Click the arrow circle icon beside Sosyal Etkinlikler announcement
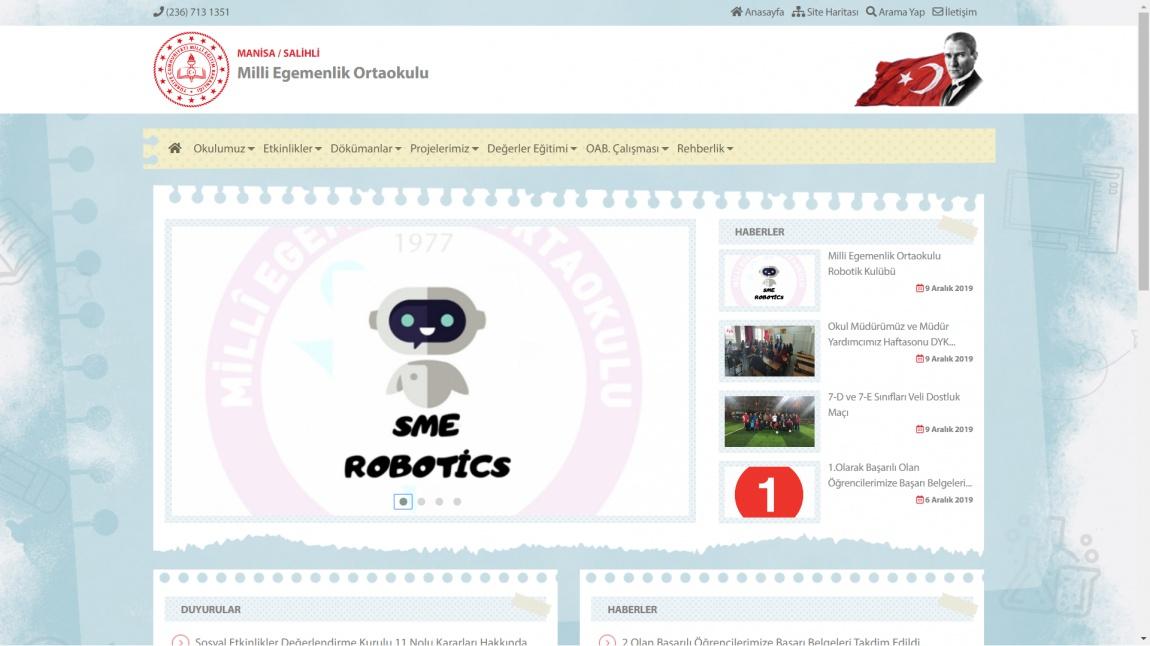 point(180,642)
